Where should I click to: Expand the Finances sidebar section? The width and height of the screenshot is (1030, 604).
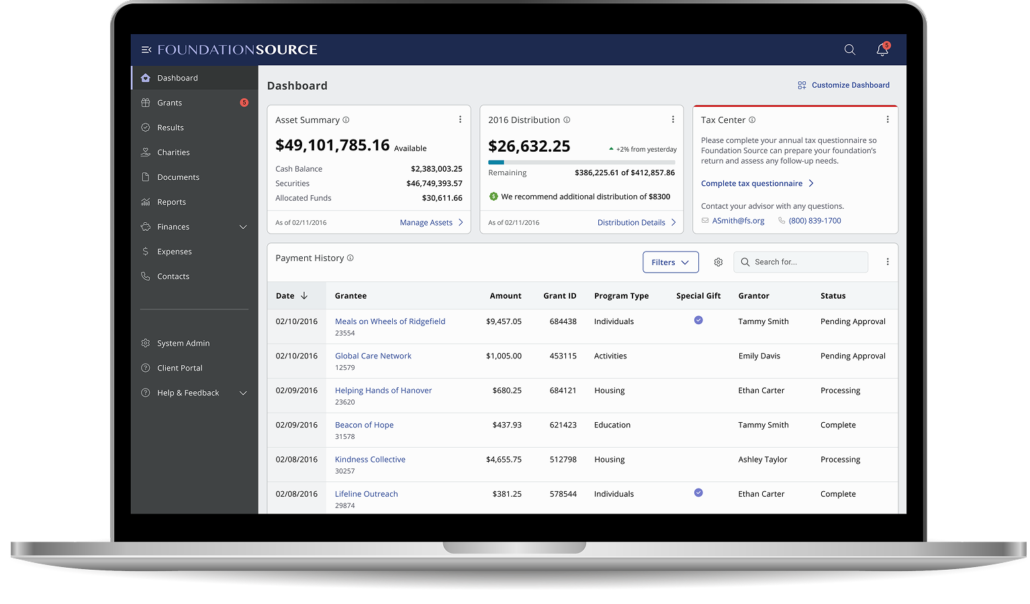point(243,227)
